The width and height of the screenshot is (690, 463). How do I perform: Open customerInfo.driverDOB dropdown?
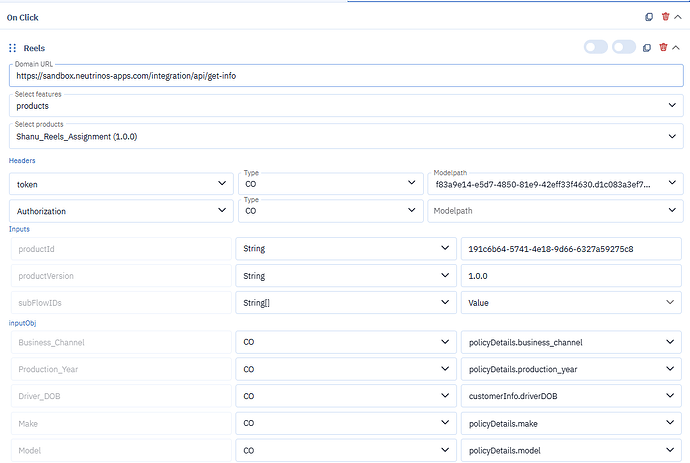click(x=571, y=396)
